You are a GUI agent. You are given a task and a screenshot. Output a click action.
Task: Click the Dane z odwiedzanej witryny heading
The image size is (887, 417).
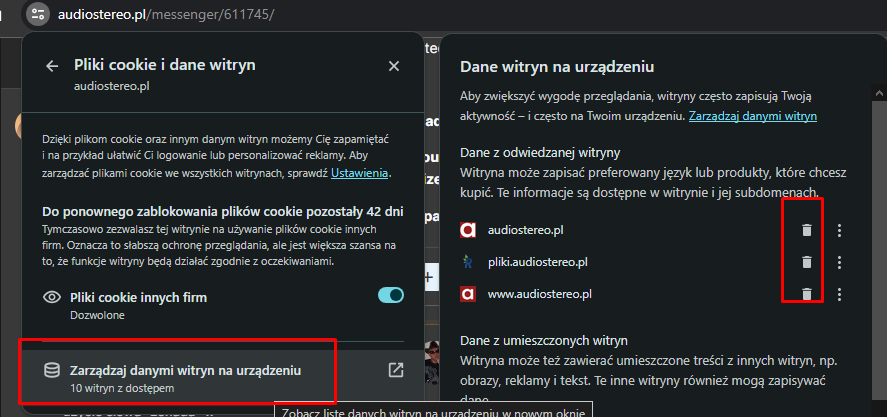(x=540, y=153)
